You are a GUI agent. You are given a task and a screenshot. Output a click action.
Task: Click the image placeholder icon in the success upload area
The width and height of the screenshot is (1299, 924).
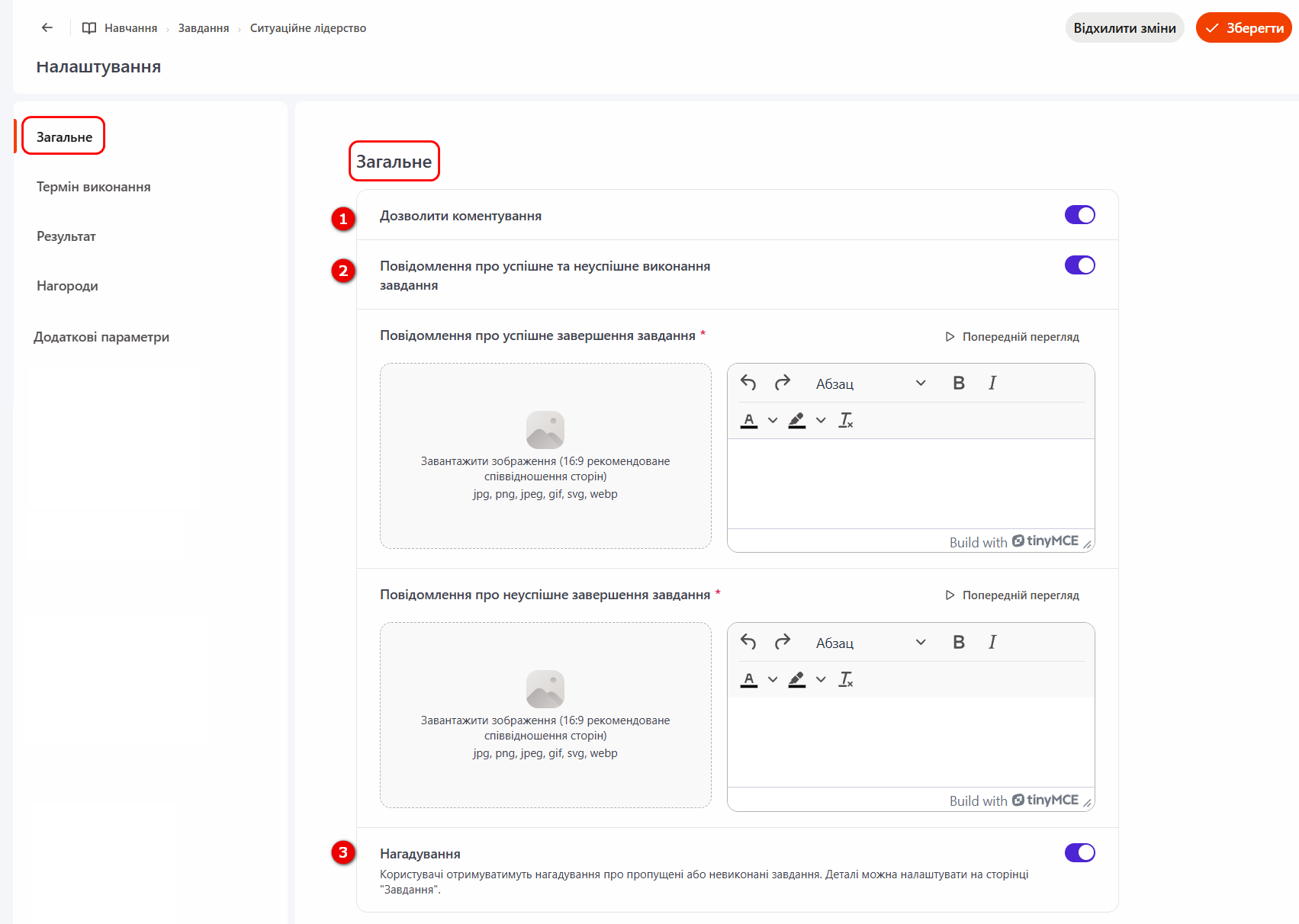pyautogui.click(x=545, y=430)
